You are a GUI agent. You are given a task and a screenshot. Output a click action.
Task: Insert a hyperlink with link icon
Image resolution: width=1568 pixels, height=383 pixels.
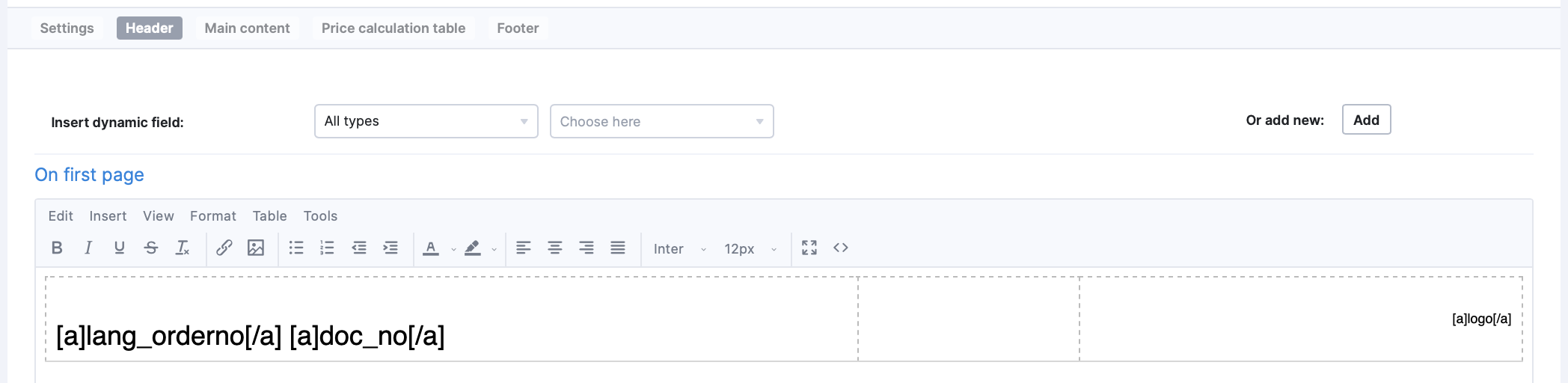(224, 248)
